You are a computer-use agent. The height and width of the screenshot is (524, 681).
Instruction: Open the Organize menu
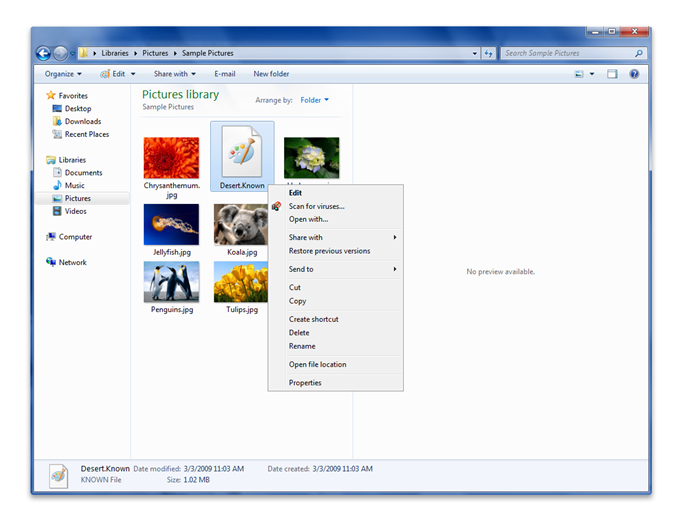[63, 74]
